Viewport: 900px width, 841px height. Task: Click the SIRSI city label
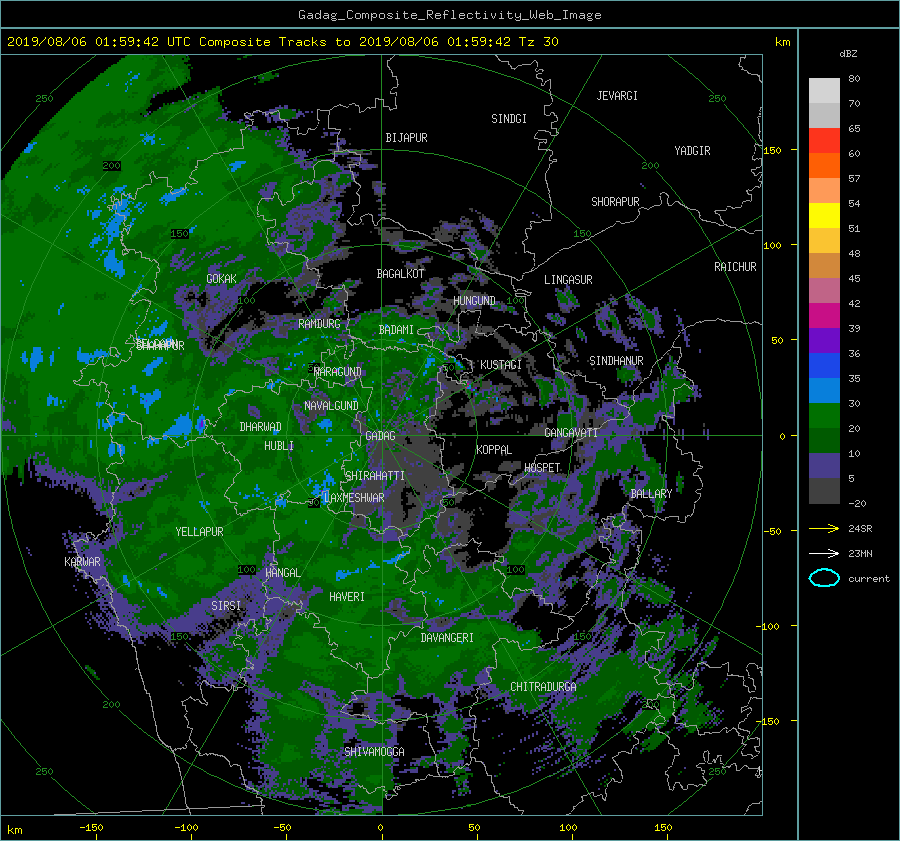point(226,606)
